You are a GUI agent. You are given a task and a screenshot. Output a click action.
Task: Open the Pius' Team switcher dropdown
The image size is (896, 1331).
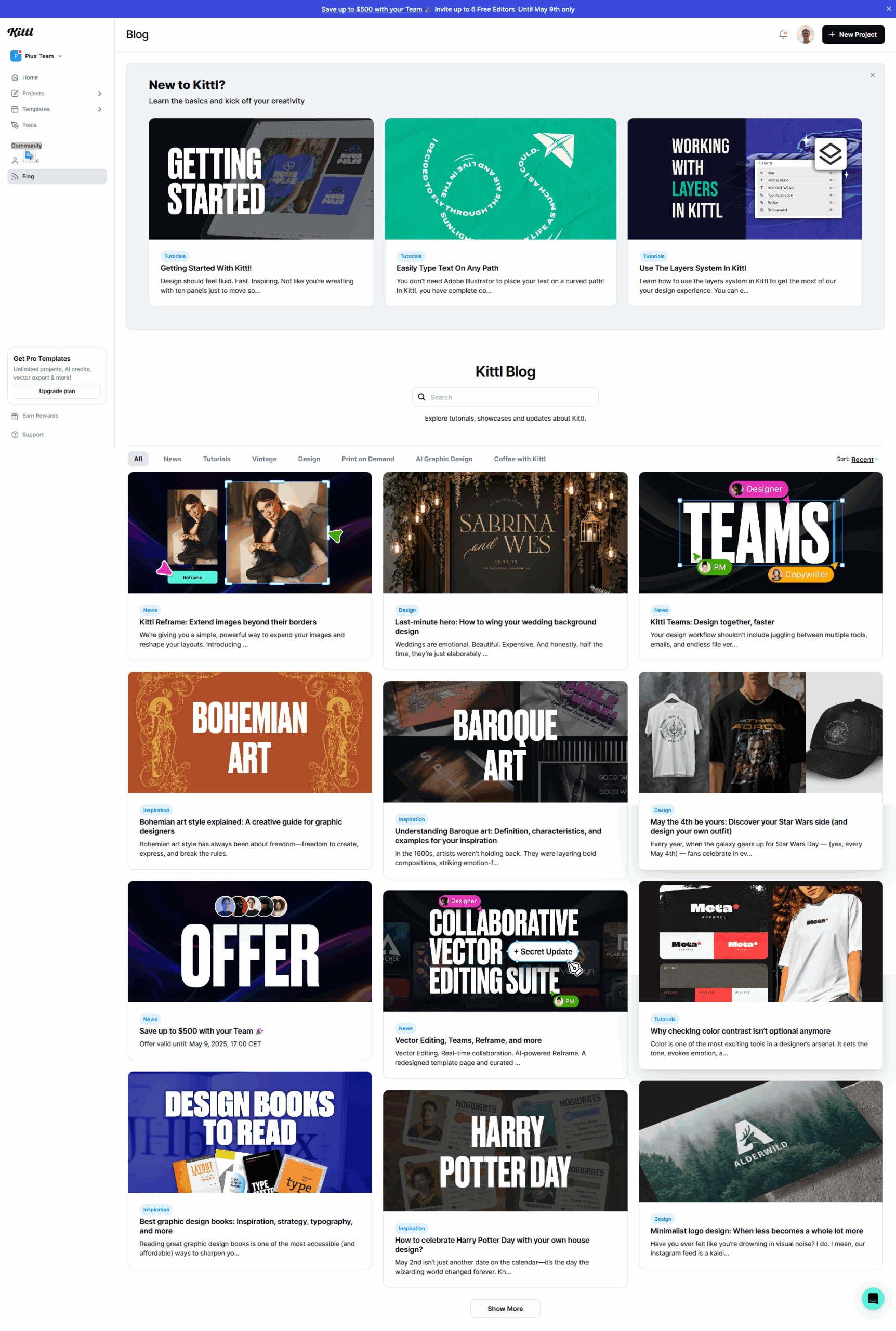pos(37,56)
